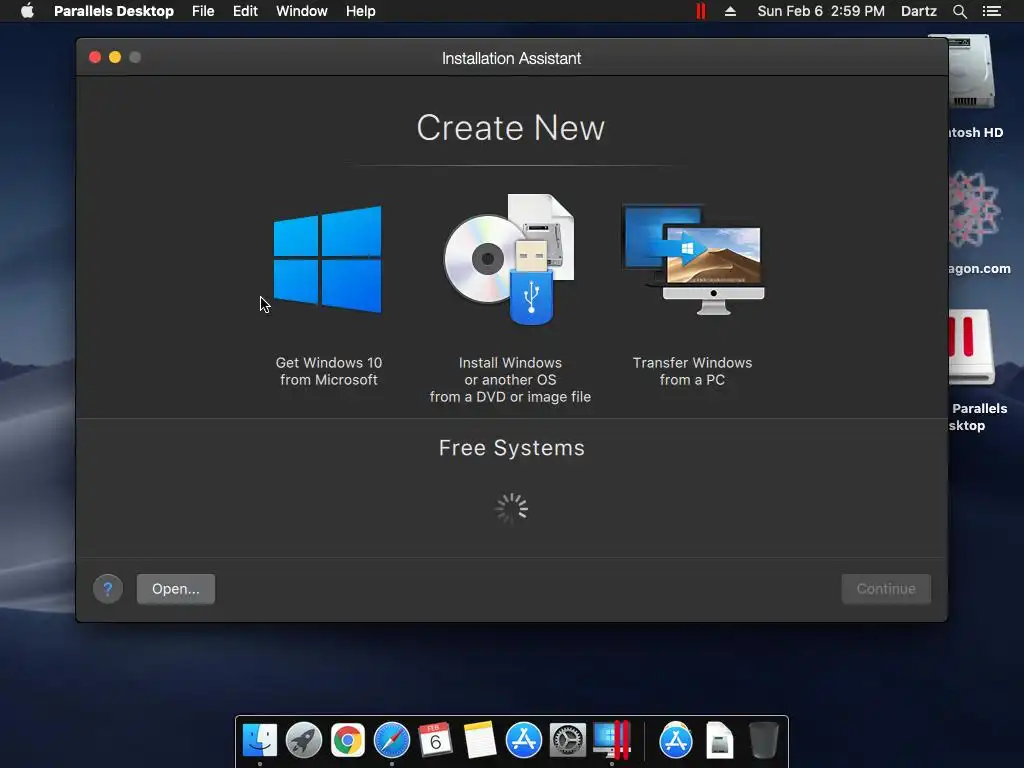Launch Safari from the Dock
Image resolution: width=1024 pixels, height=768 pixels.
click(392, 741)
